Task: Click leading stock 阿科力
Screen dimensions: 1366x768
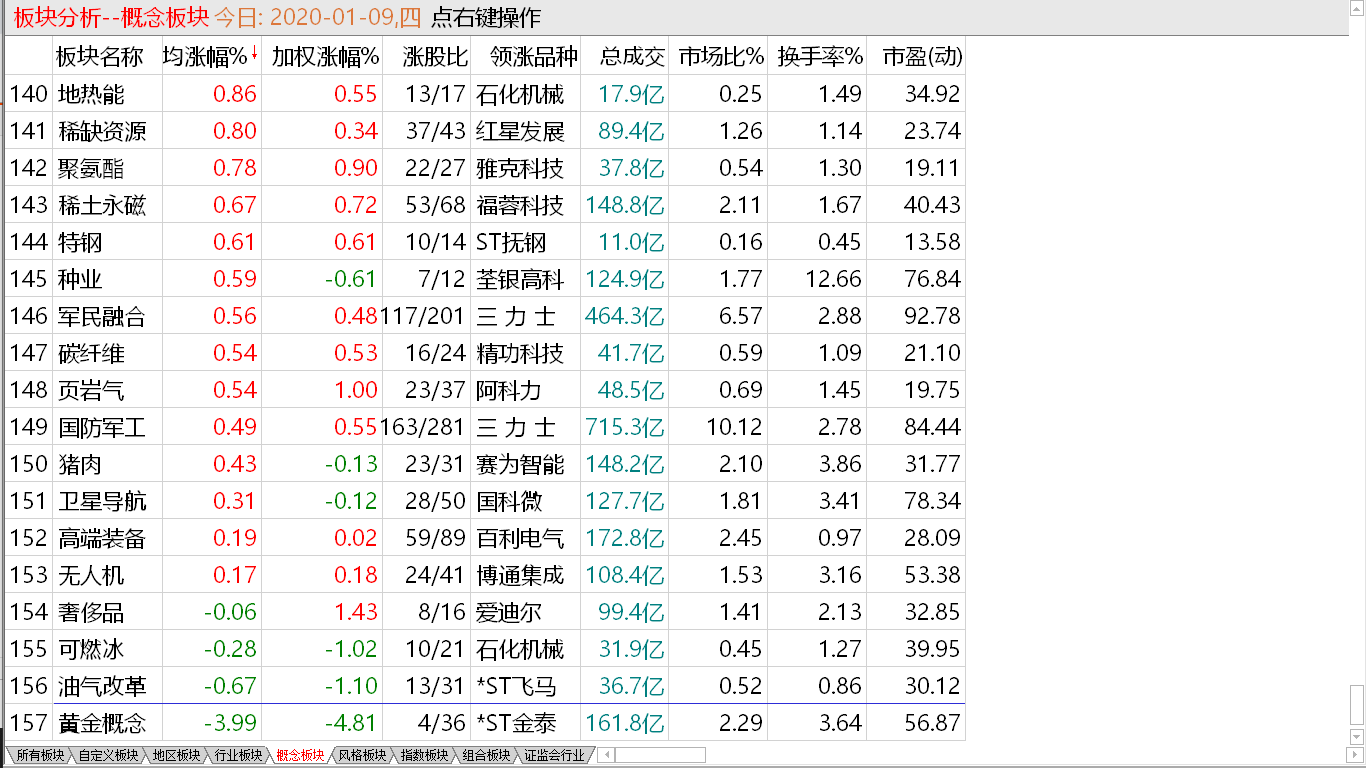Action: point(509,390)
